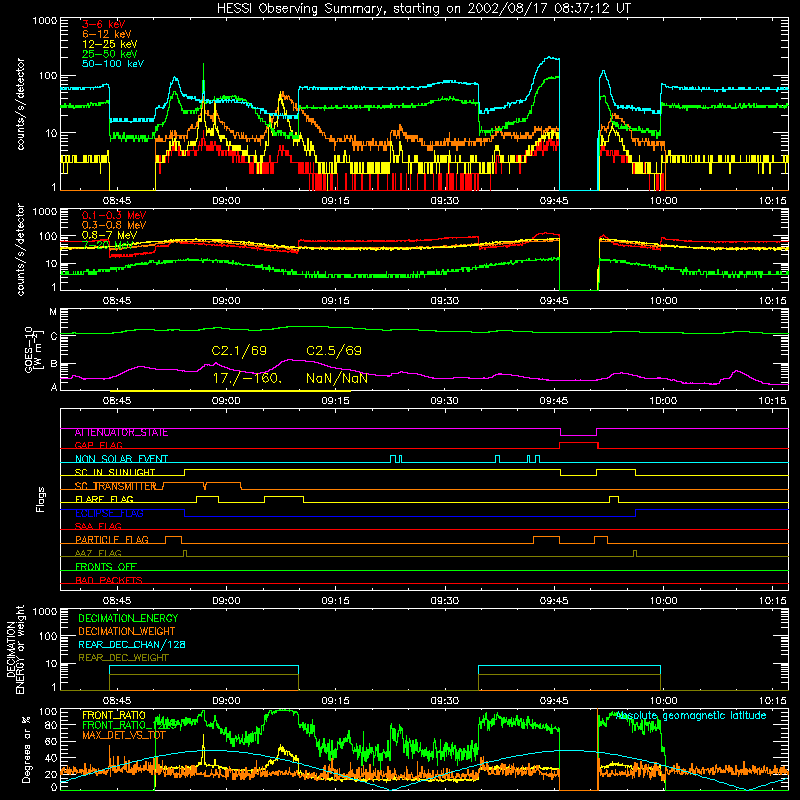Click the SC_TRANSMITTER flag label
The width and height of the screenshot is (800, 800).
click(x=116, y=486)
